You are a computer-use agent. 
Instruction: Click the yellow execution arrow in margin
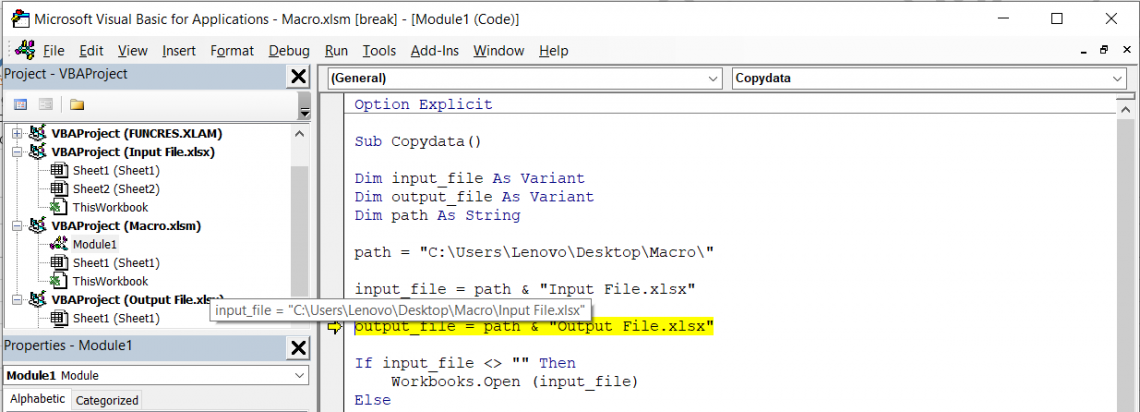pos(334,327)
